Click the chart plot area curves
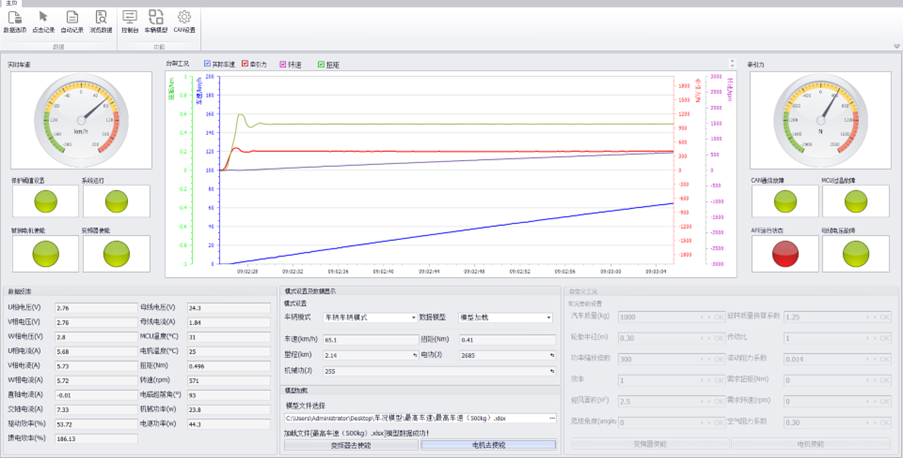 pyautogui.click(x=446, y=170)
